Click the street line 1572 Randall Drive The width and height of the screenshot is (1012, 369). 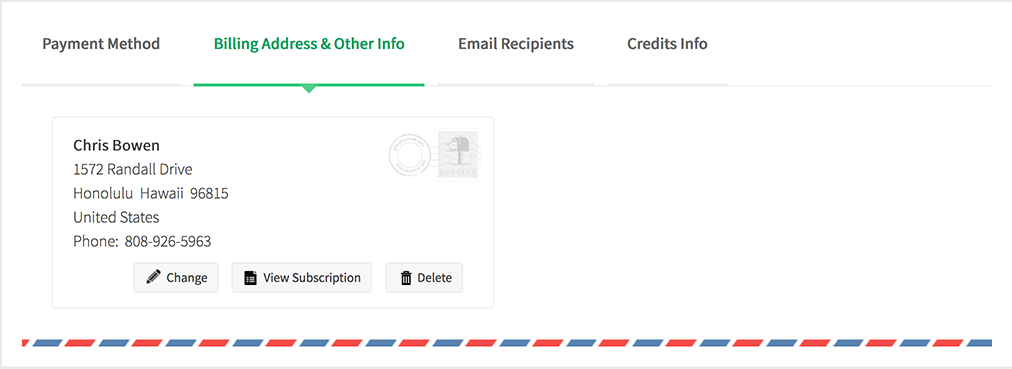click(132, 170)
